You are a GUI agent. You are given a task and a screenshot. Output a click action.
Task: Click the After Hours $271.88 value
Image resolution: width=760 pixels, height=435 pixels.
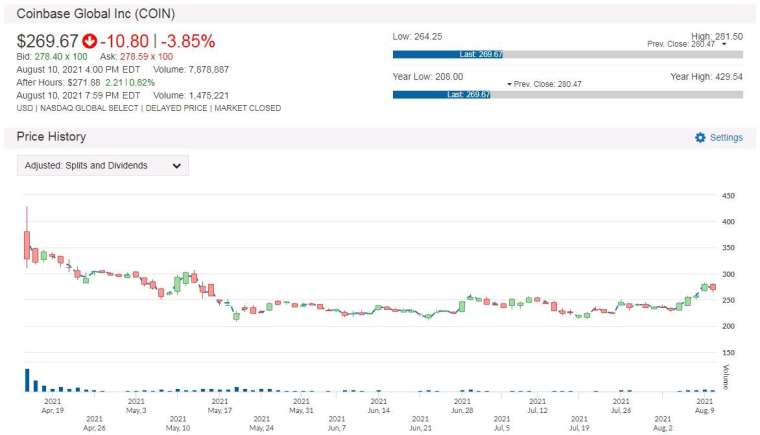point(84,82)
